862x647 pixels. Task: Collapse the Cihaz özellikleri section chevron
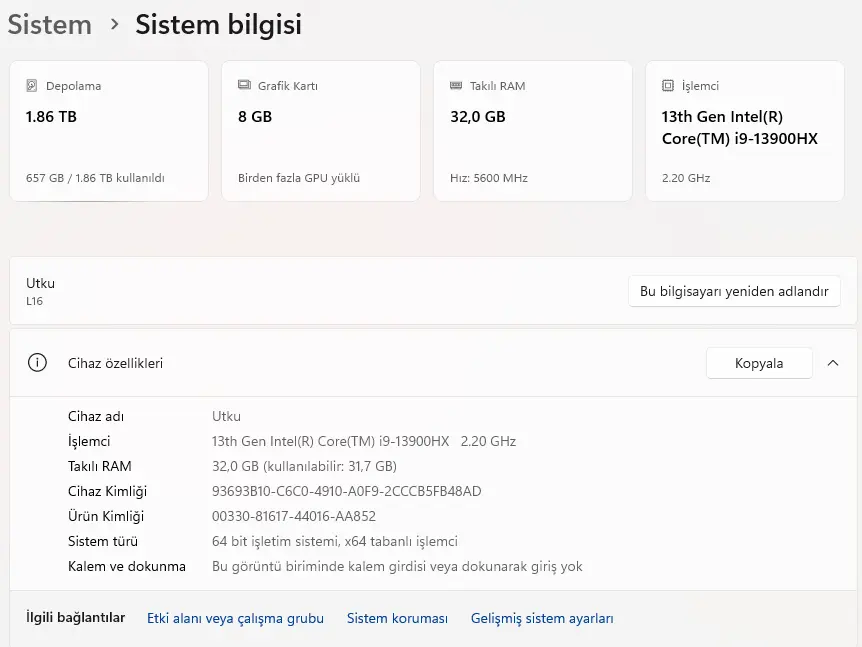tap(833, 363)
